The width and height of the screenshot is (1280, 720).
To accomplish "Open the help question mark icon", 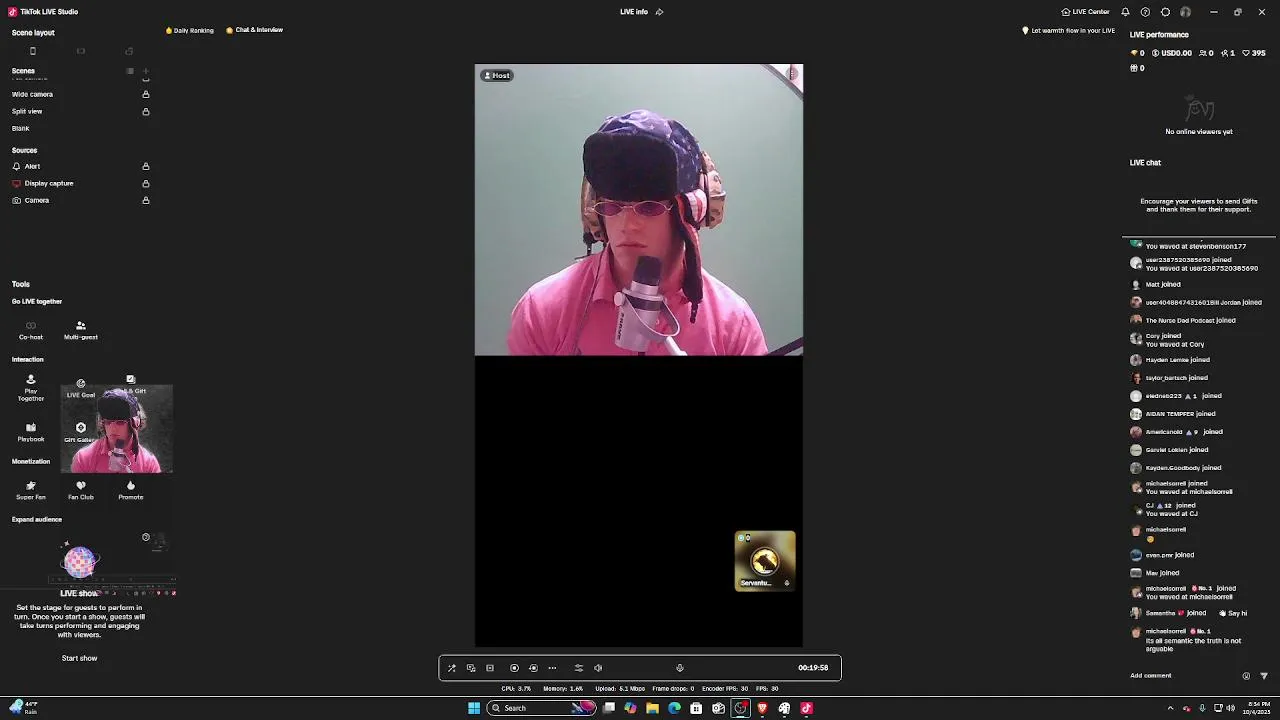I will 1145,12.
